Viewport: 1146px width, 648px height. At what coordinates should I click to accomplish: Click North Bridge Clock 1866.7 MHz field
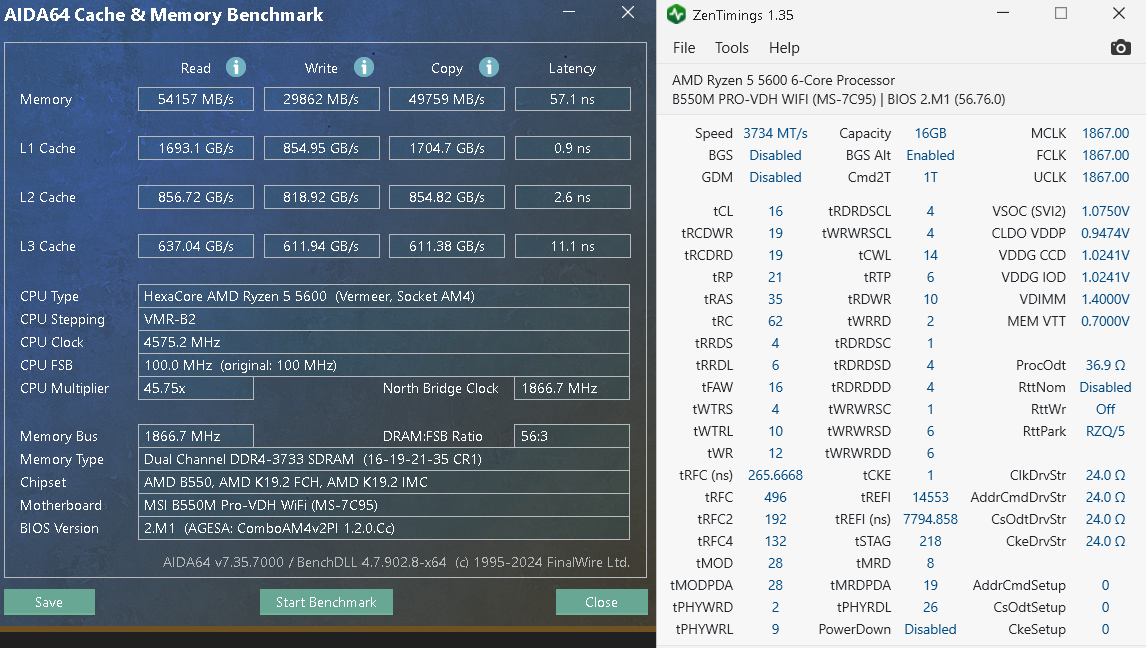tap(572, 388)
